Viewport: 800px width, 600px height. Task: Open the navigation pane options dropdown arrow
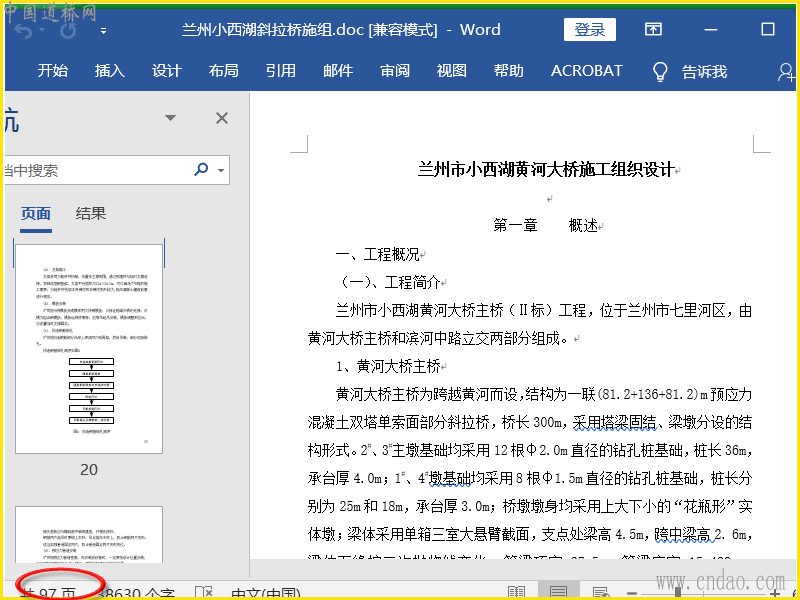pos(172,118)
